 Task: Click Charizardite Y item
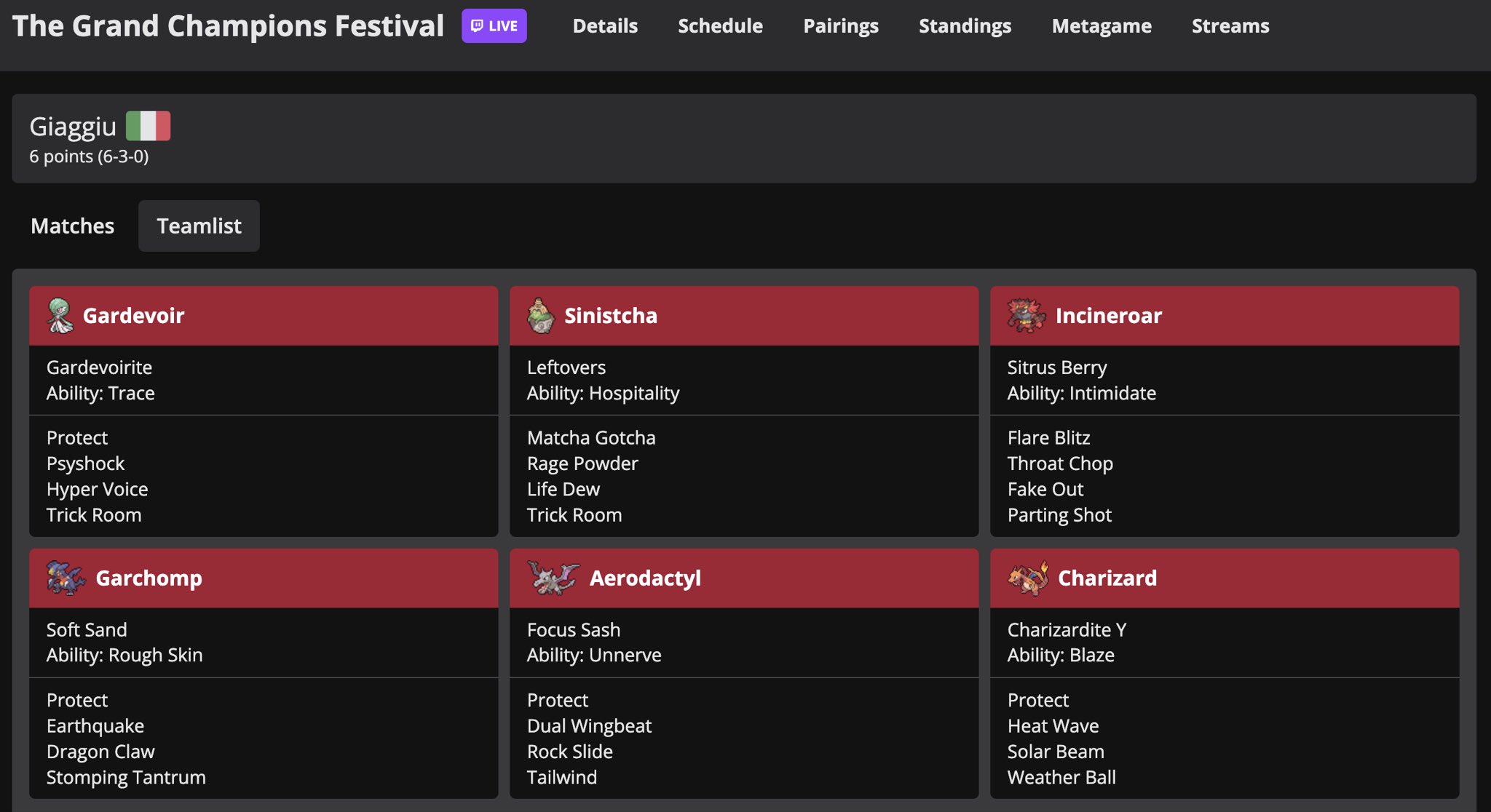tap(1067, 629)
